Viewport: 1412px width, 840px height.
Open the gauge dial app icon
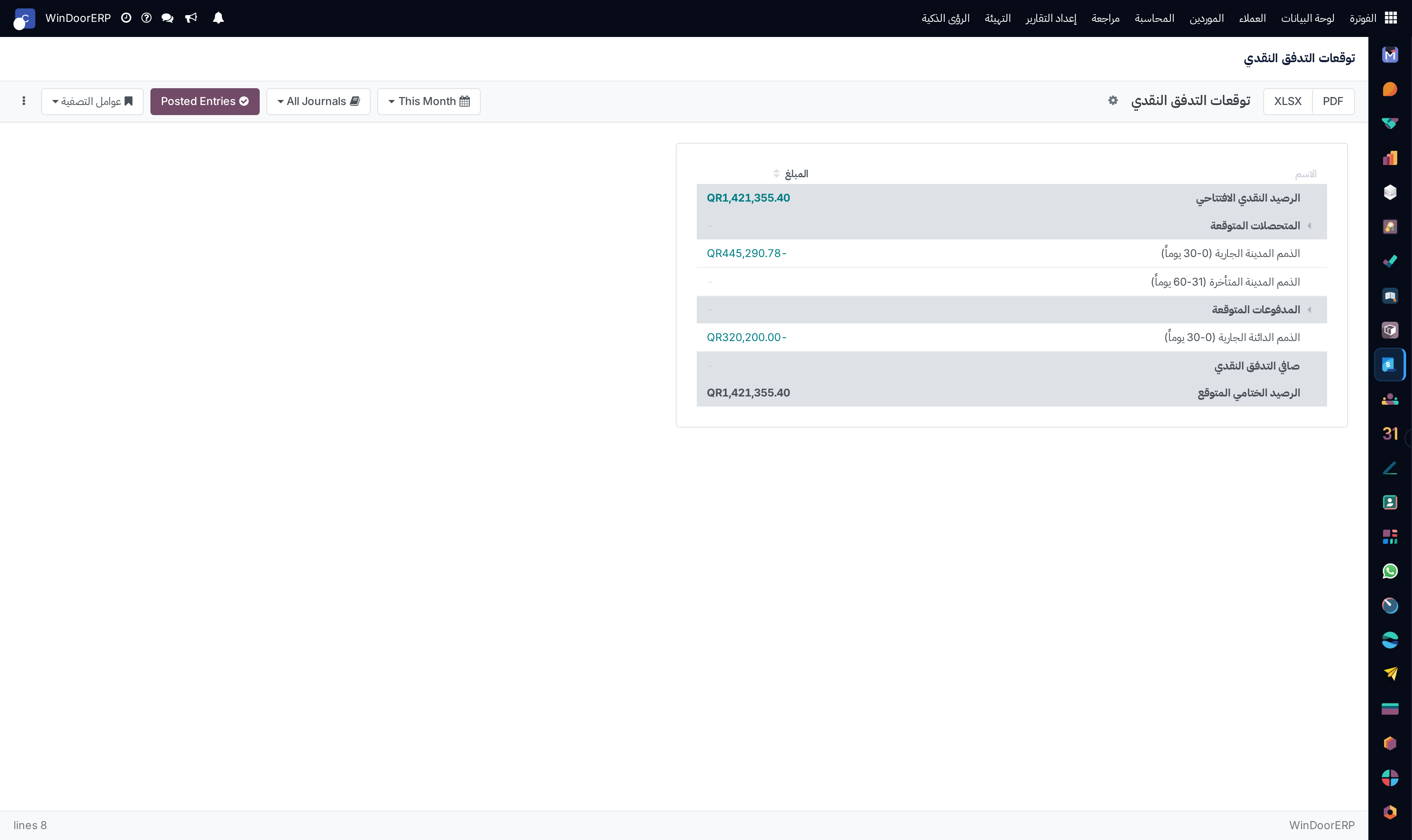click(1390, 606)
